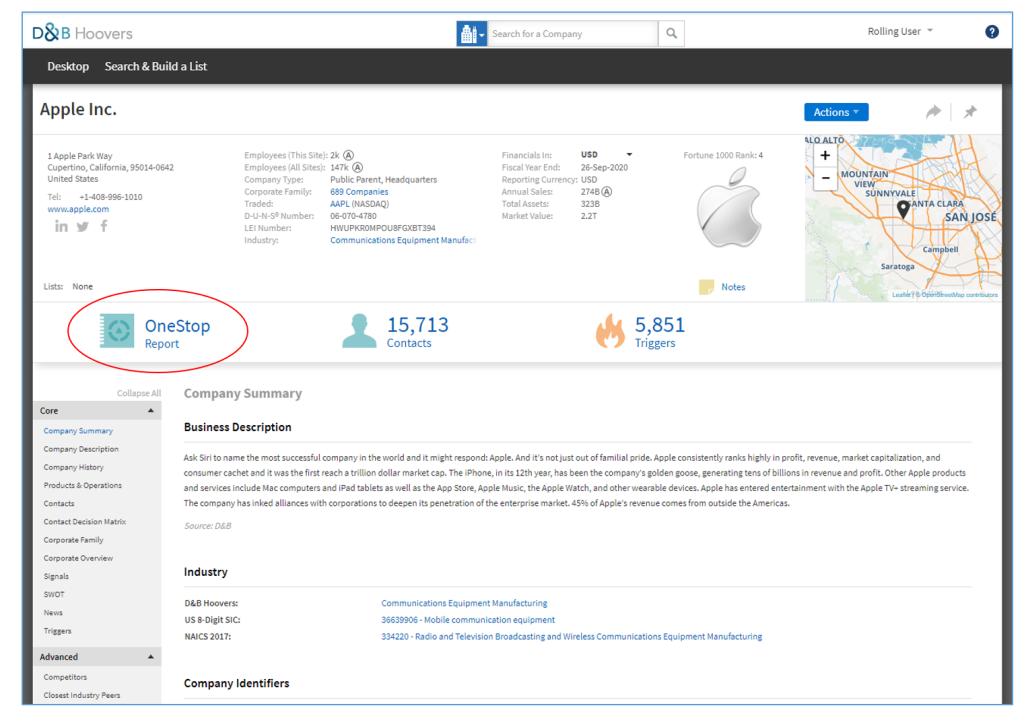Click the D-U-N-S number 06-070-4780
The width and height of the screenshot is (1024, 710).
353,216
